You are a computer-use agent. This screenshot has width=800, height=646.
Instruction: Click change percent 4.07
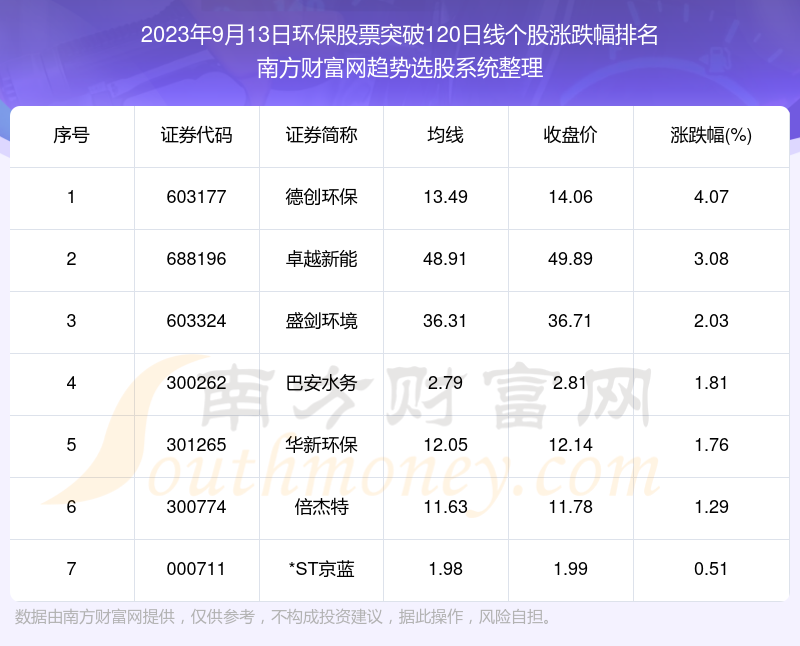click(711, 197)
